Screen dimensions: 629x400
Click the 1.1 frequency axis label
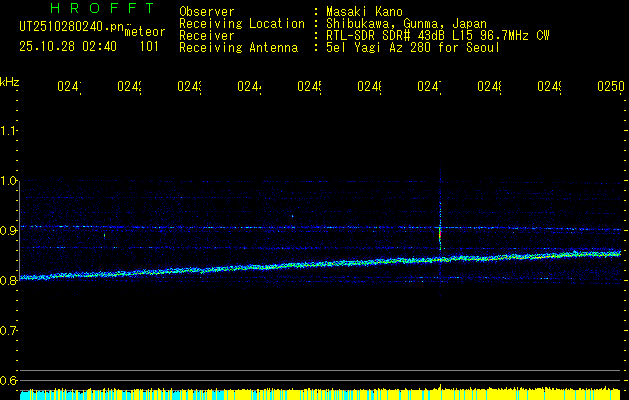click(9, 131)
